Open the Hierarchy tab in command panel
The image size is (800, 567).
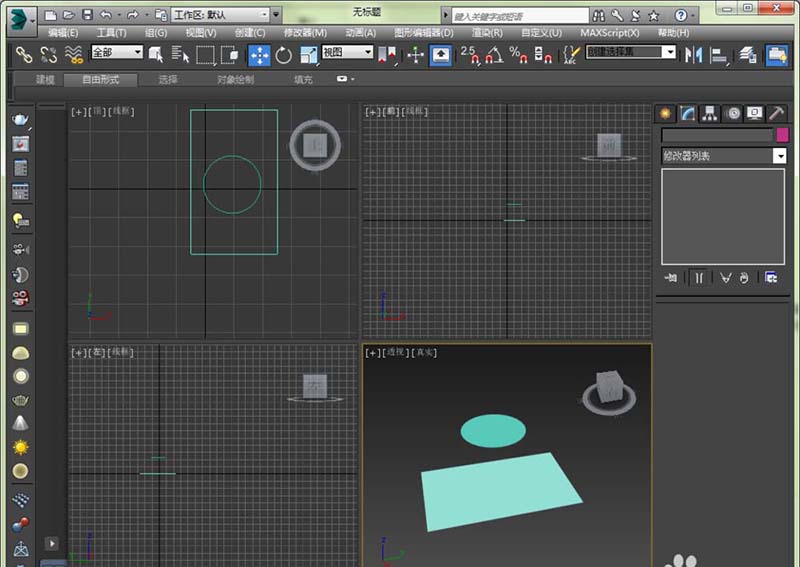pos(710,113)
